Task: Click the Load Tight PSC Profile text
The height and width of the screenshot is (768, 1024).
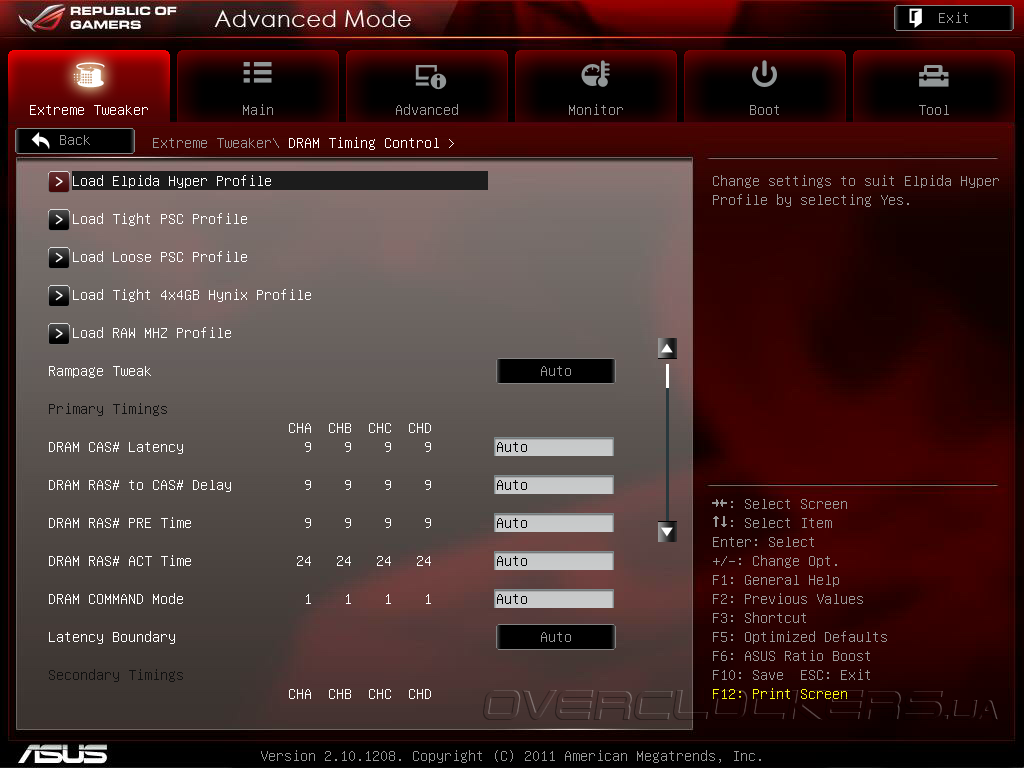Action: [x=160, y=219]
